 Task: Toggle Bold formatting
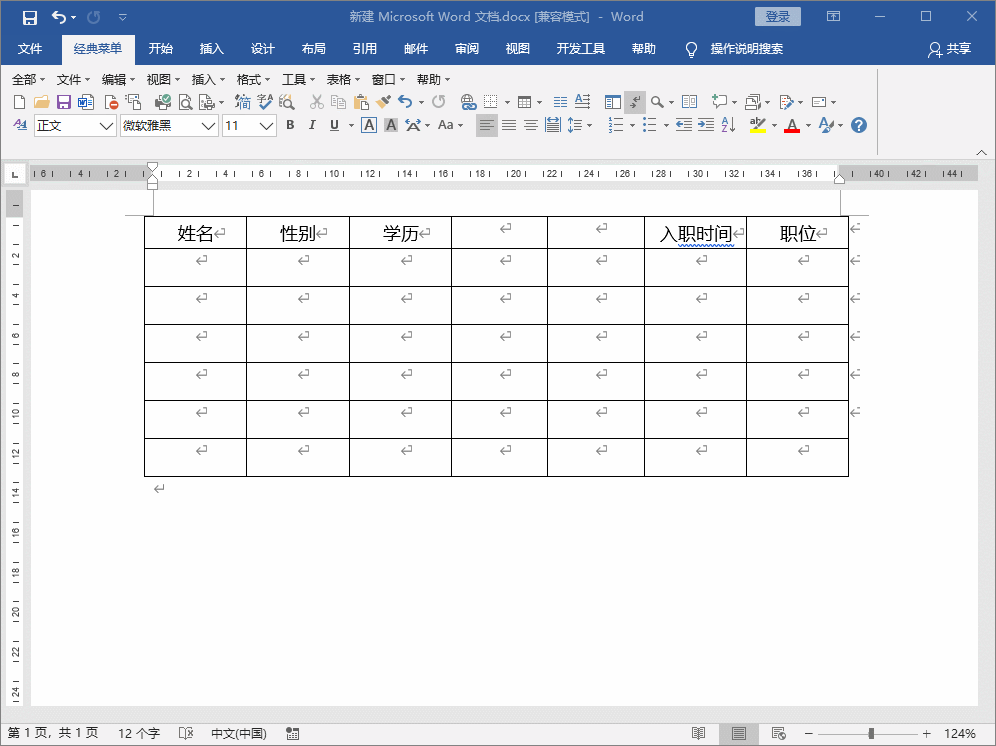(x=290, y=125)
